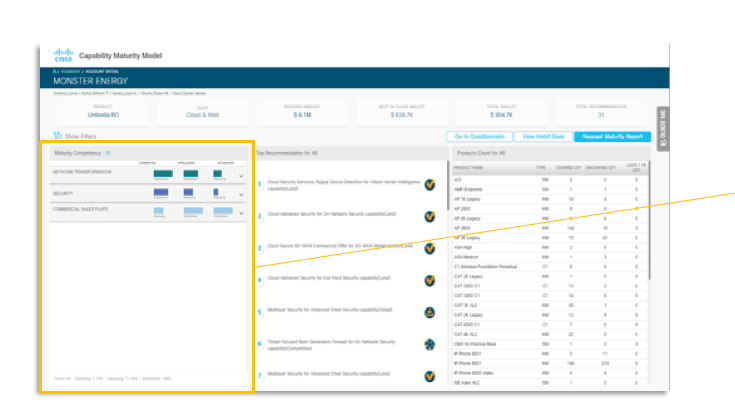Click the breadcrumb home icon in blue header

(x=56, y=71)
